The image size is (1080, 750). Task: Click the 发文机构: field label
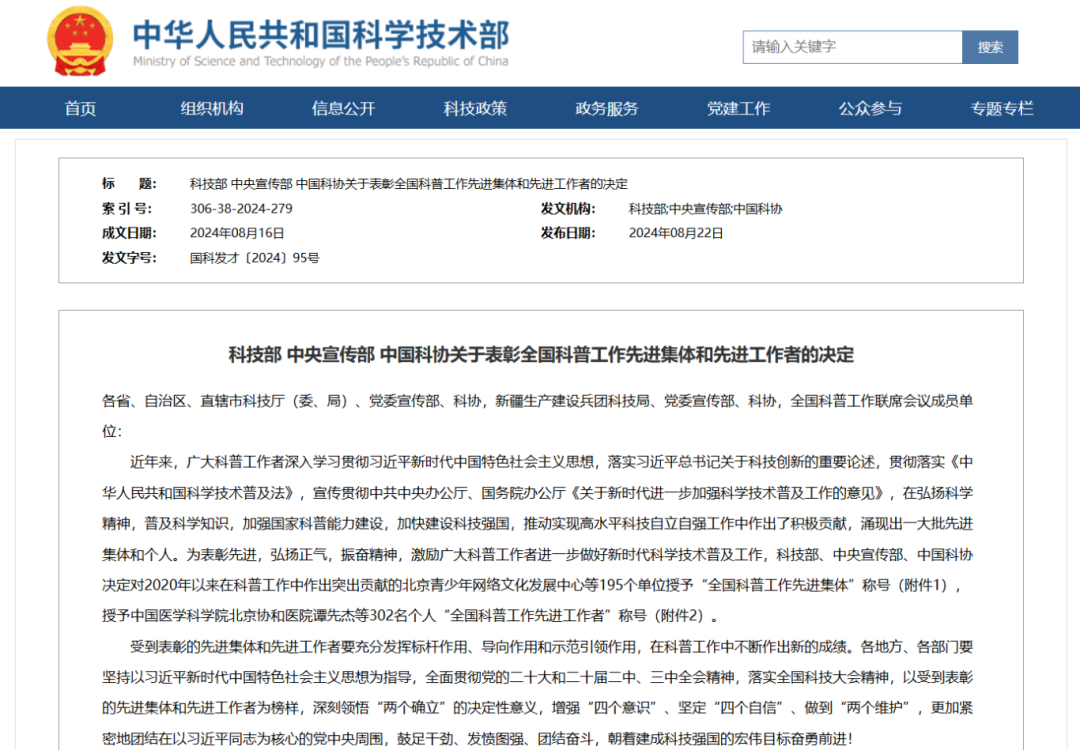(568, 209)
